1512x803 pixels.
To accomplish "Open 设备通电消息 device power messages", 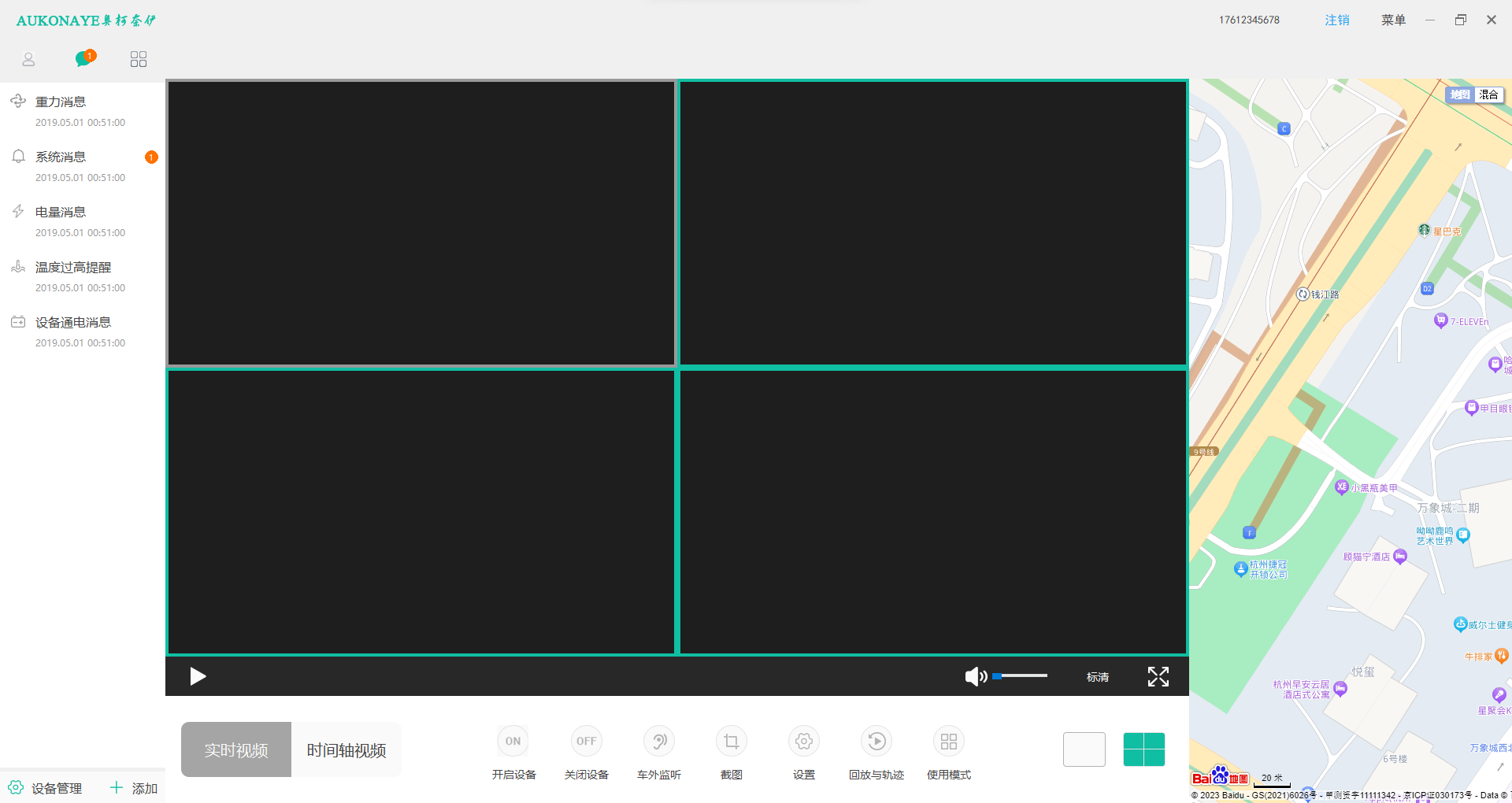I will click(82, 331).
